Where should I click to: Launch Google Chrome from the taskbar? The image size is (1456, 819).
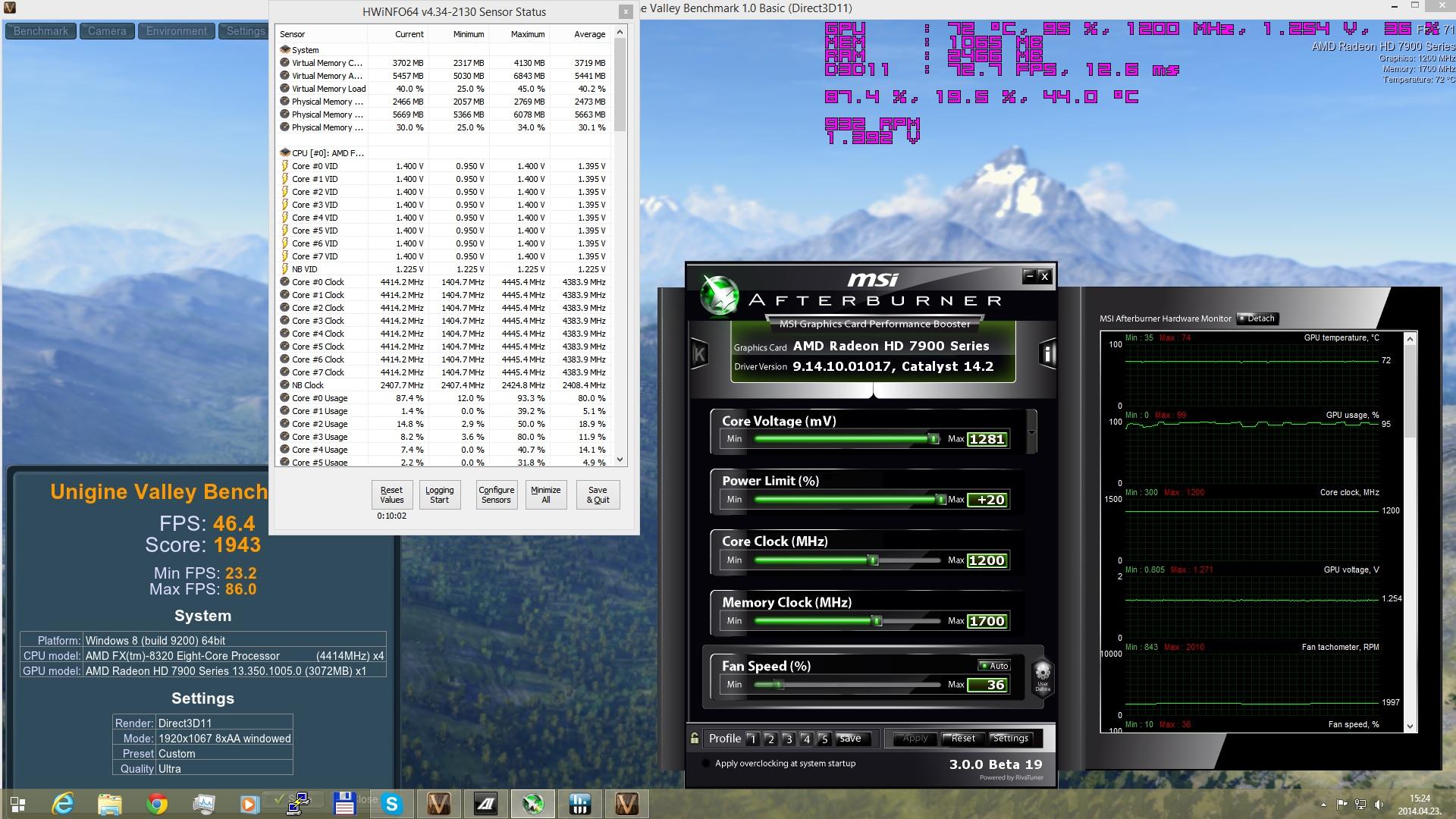click(157, 804)
